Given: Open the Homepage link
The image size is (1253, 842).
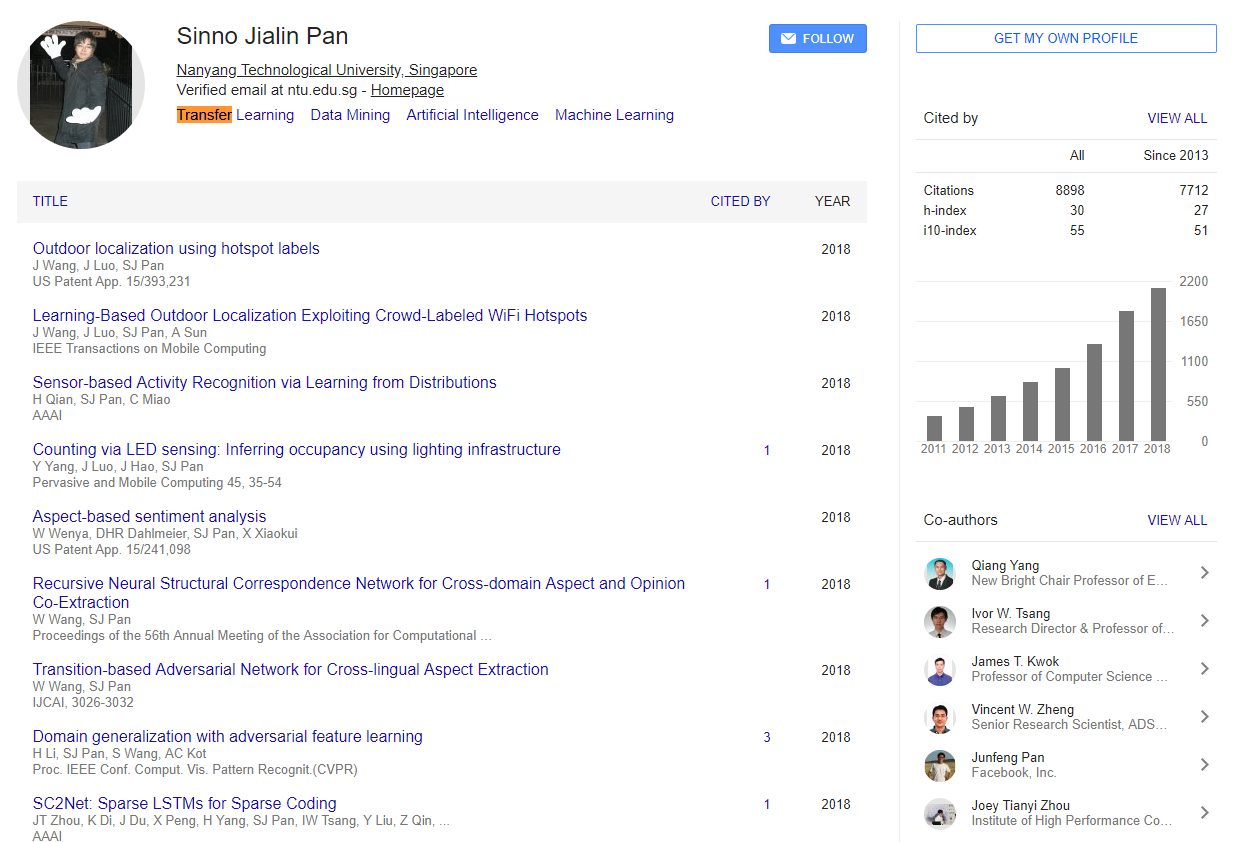Looking at the screenshot, I should 407,90.
